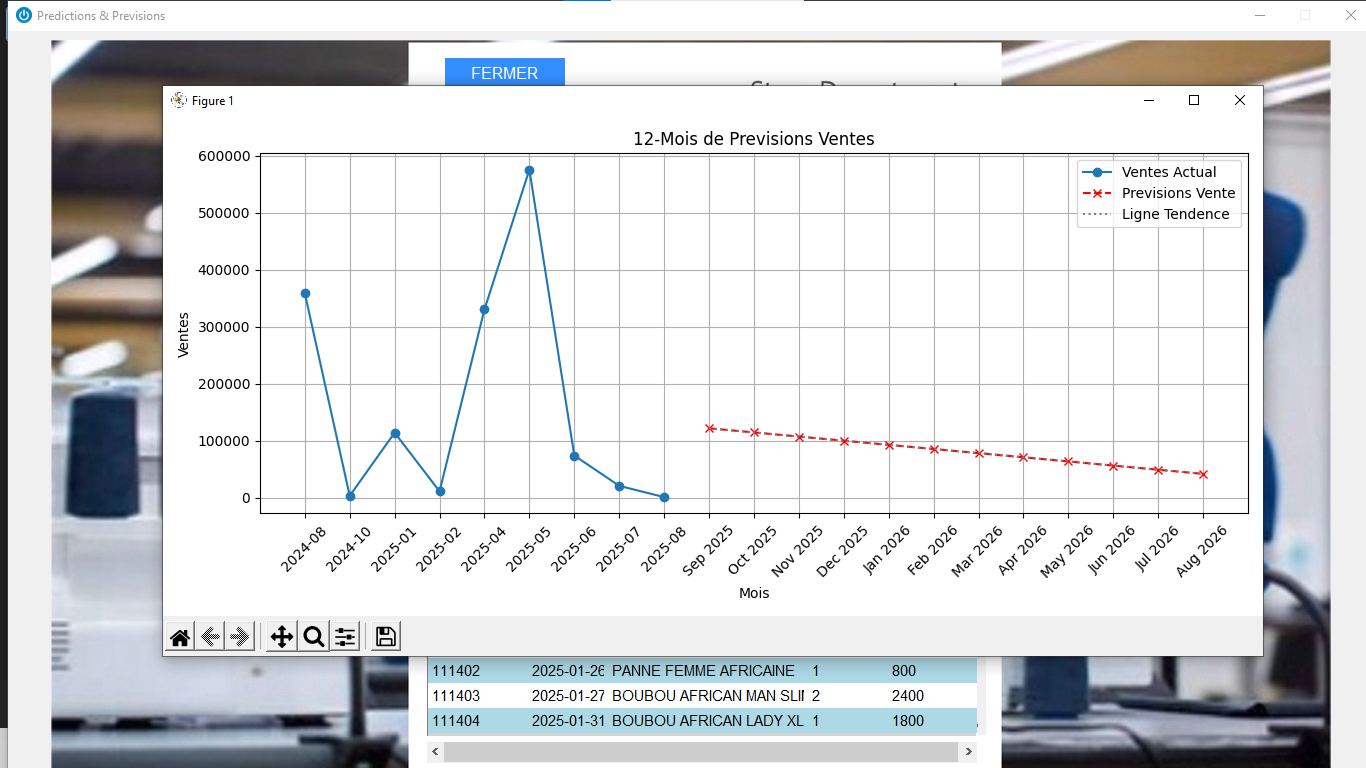Click the horizontal scrollbar left arrow
Image resolution: width=1366 pixels, height=768 pixels.
435,751
